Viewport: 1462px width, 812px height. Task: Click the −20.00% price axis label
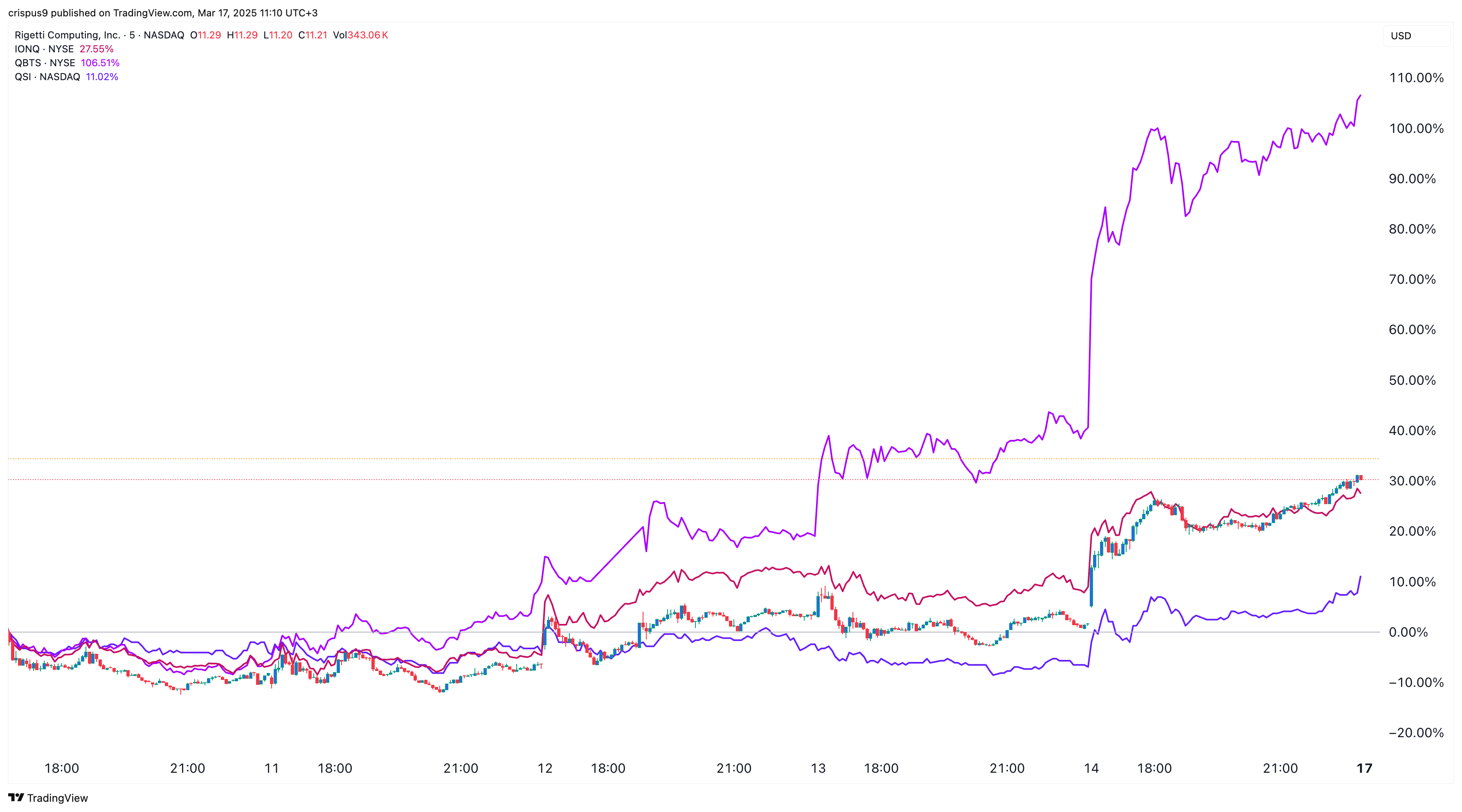pos(1416,733)
